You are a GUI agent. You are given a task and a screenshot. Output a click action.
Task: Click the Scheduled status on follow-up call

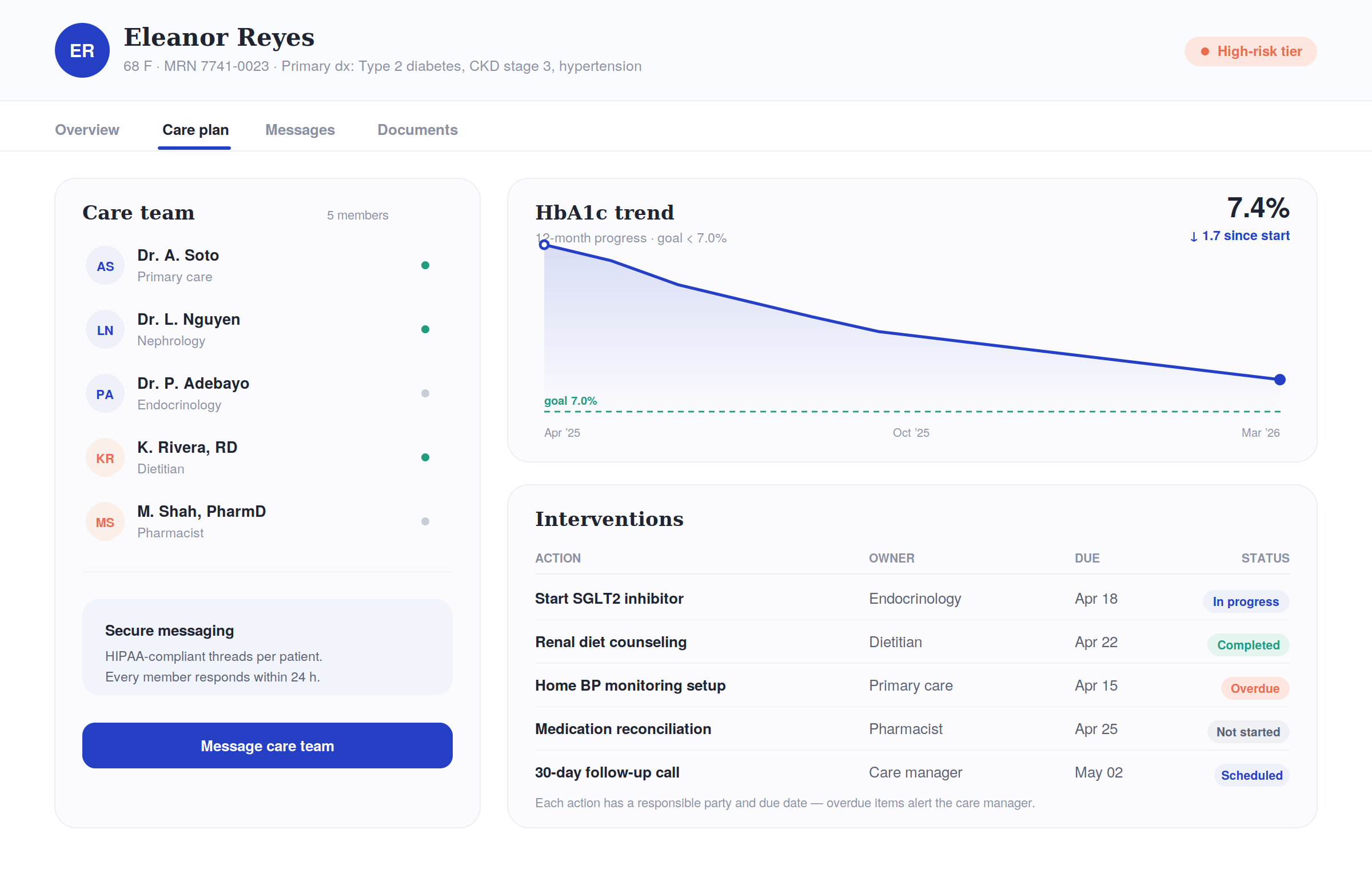click(1251, 775)
